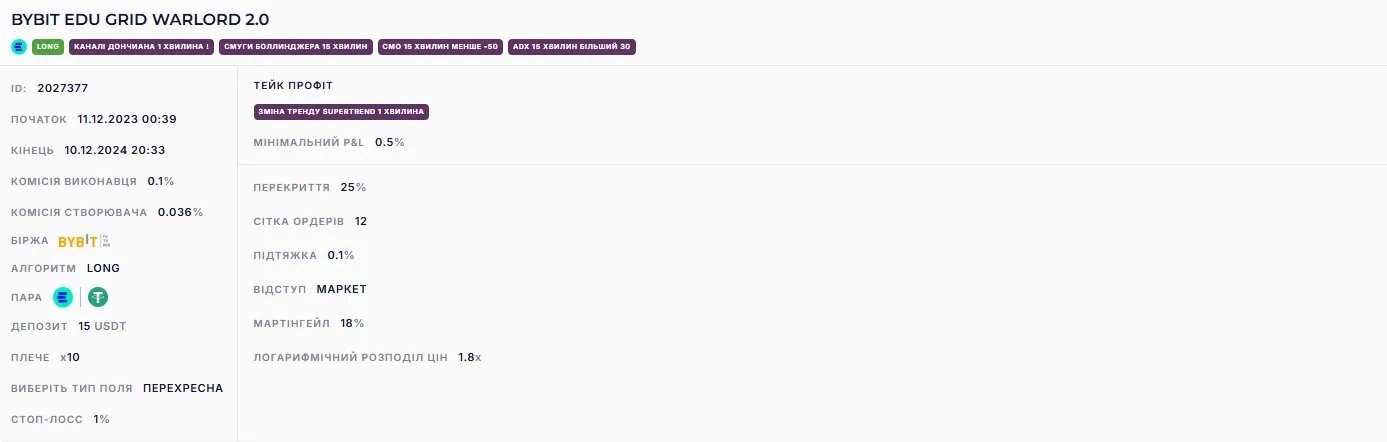This screenshot has height=442, width=1387.
Task: Click the bot ID number 2027377
Action: (63, 88)
